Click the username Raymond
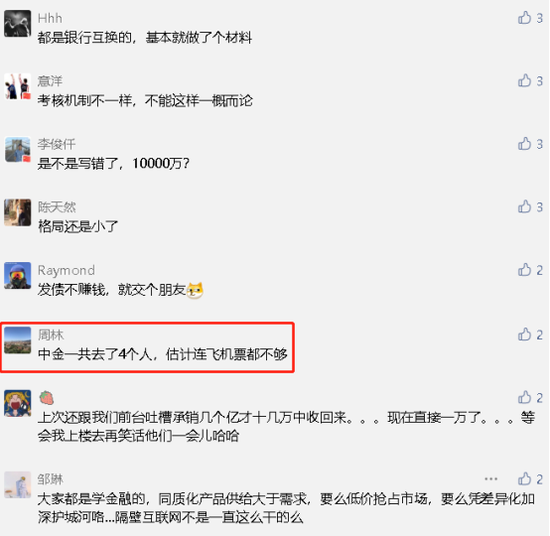The height and width of the screenshot is (536, 550). [66, 270]
